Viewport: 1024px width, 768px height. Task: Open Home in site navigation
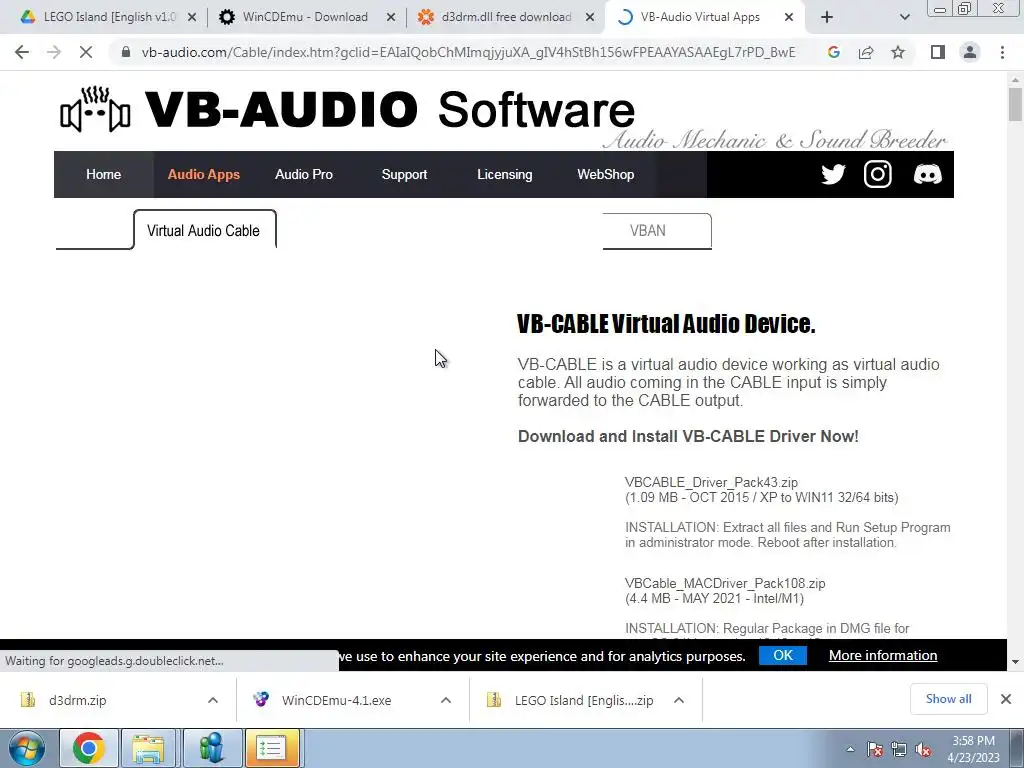click(103, 174)
